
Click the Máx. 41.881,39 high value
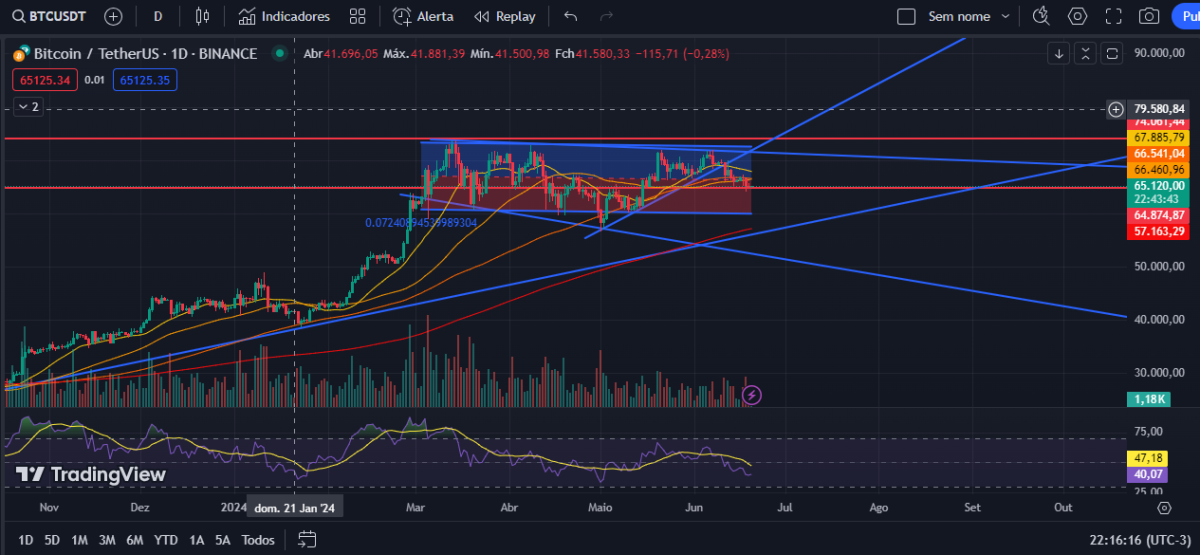coord(424,54)
